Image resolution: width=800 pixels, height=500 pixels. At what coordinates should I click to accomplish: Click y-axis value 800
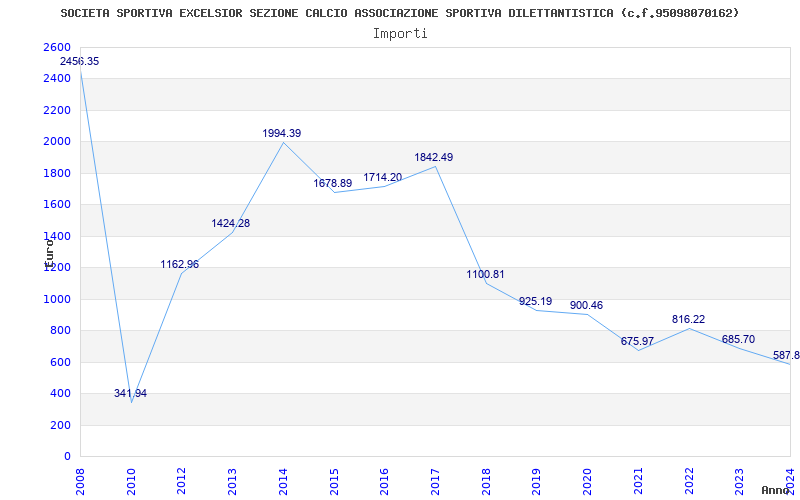pyautogui.click(x=61, y=331)
